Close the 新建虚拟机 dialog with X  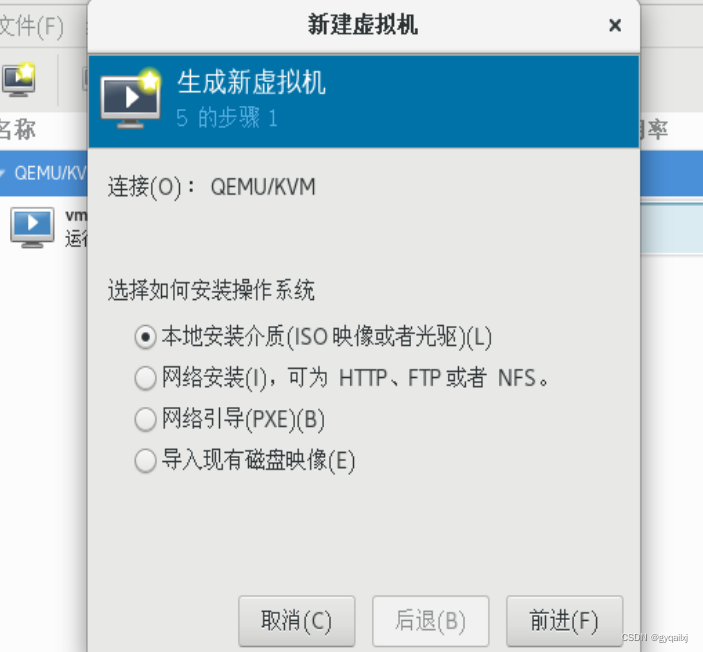click(x=615, y=25)
